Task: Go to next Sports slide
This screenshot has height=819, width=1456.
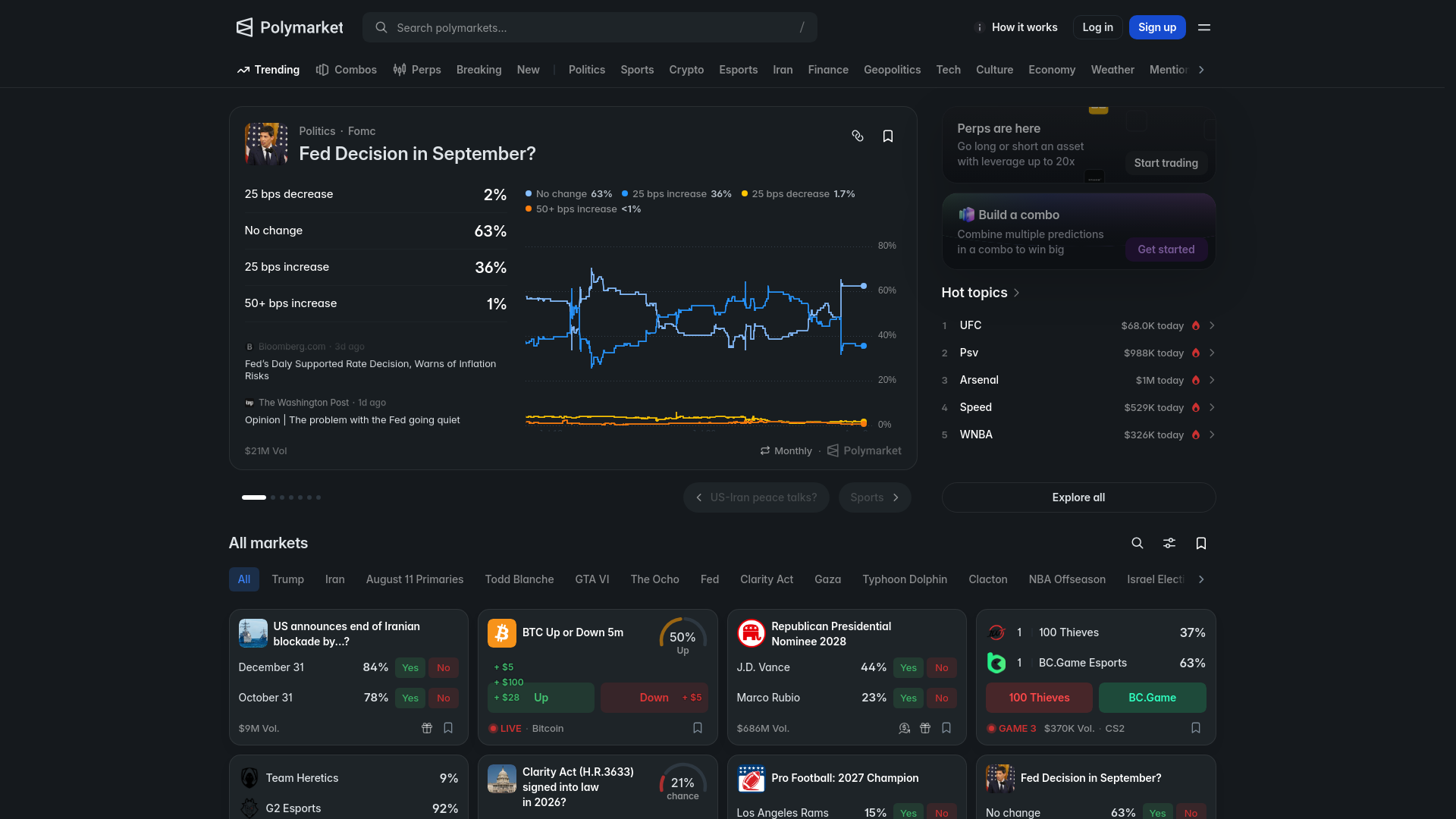Action: pos(874,497)
